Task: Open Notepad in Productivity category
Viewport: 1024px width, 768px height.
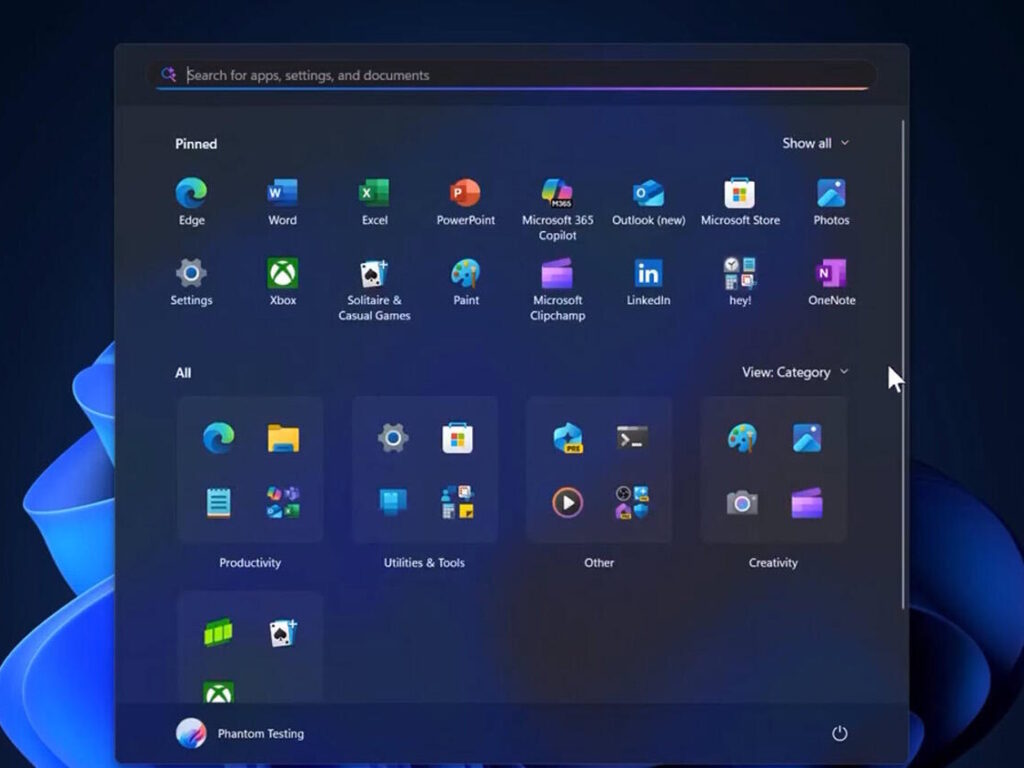Action: [x=218, y=503]
